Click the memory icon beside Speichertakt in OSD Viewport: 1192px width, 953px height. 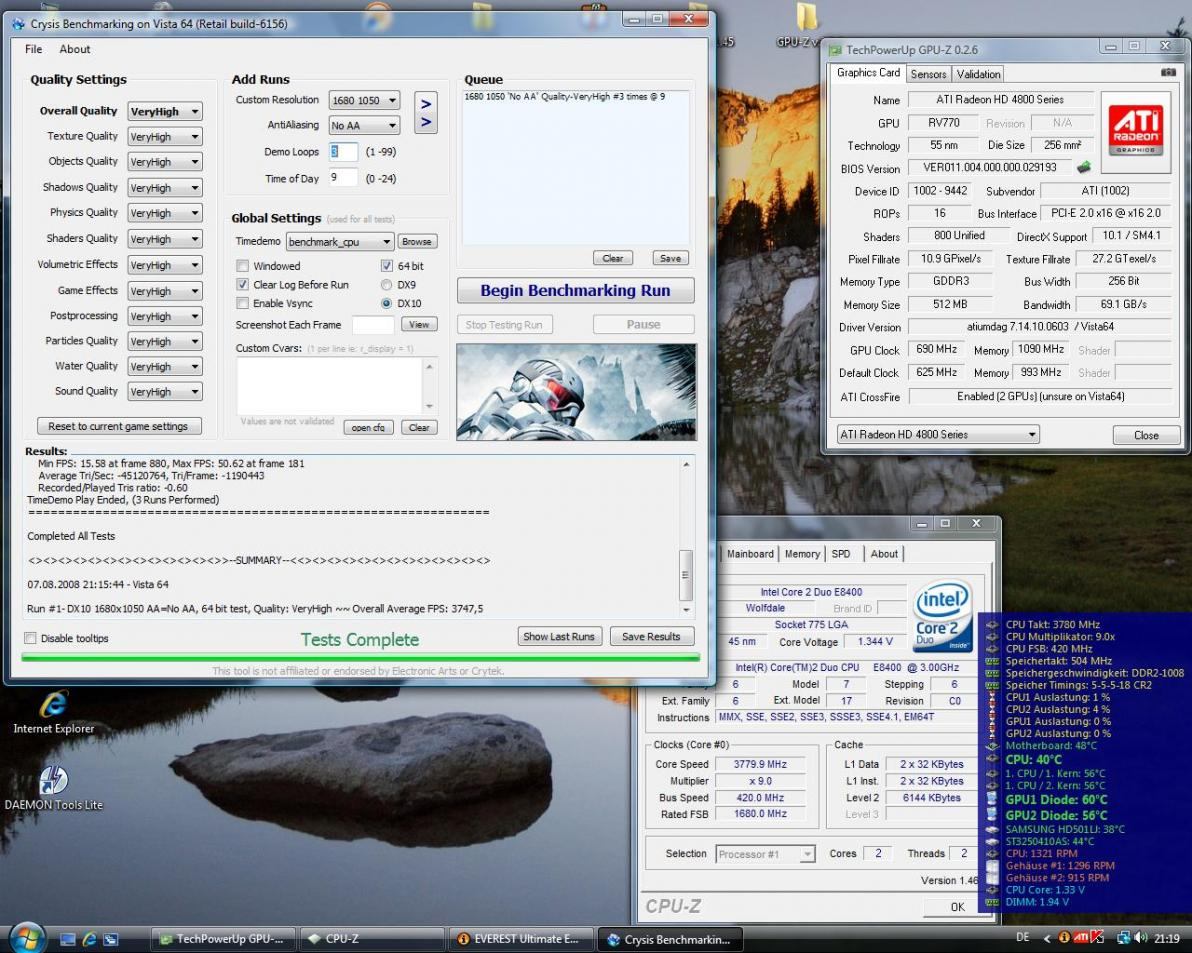(992, 661)
